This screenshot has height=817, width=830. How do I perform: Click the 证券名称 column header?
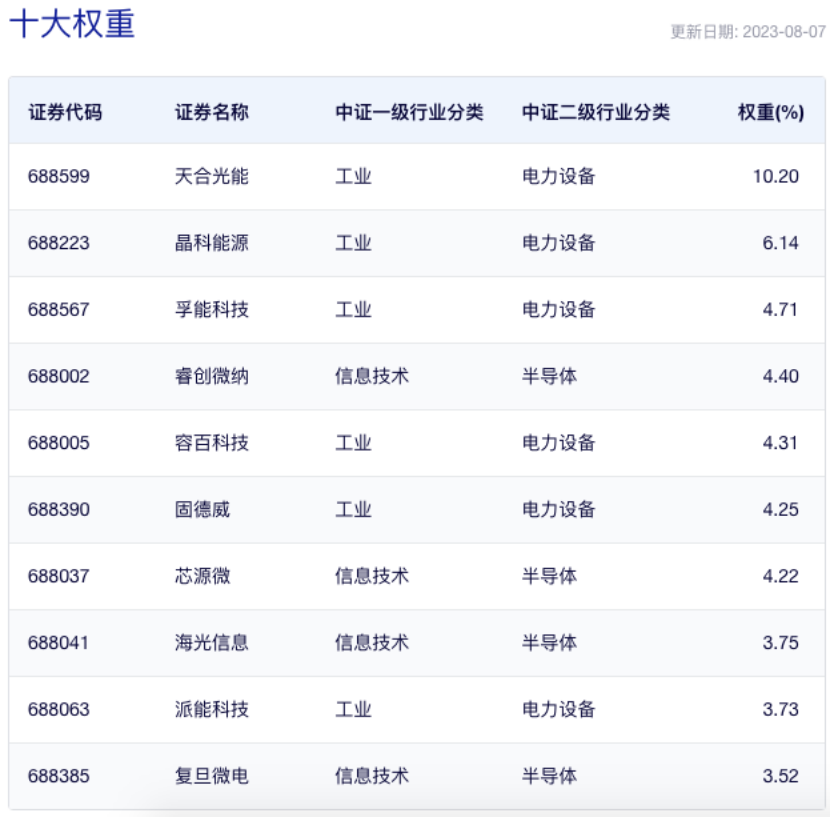click(x=212, y=112)
